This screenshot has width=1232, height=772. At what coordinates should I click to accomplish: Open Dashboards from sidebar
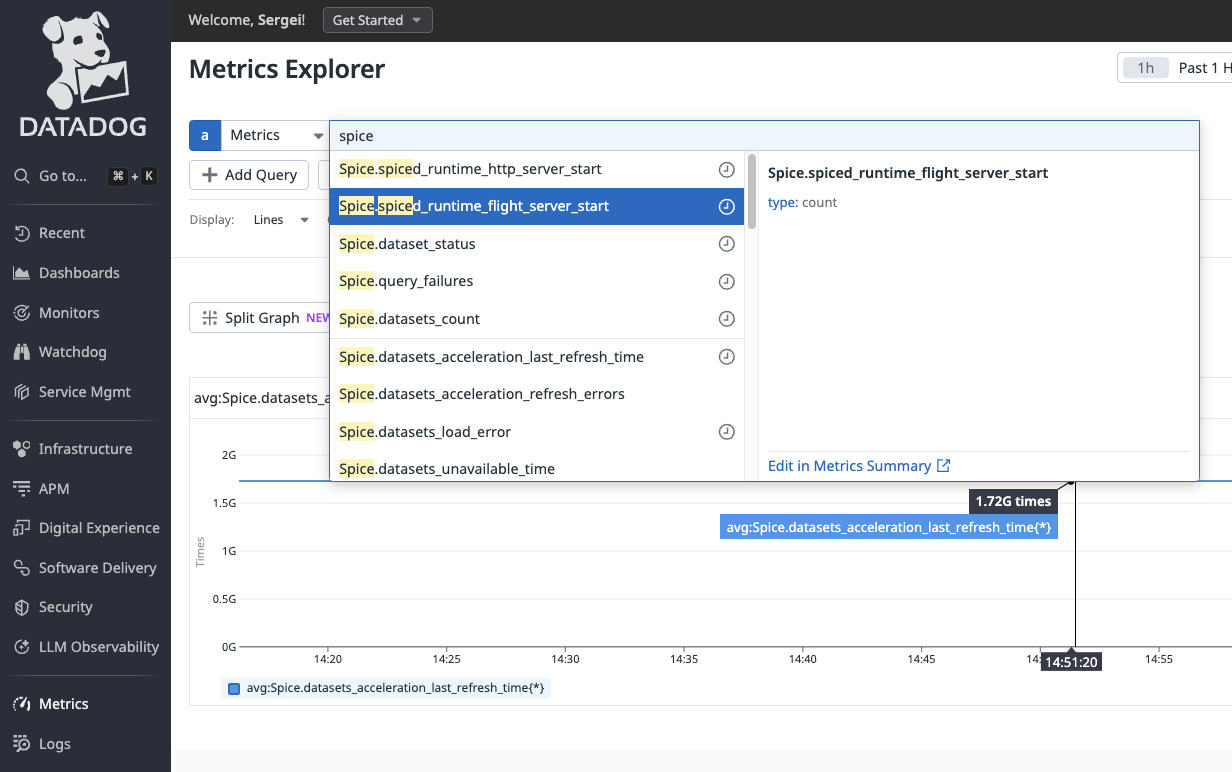pos(78,273)
